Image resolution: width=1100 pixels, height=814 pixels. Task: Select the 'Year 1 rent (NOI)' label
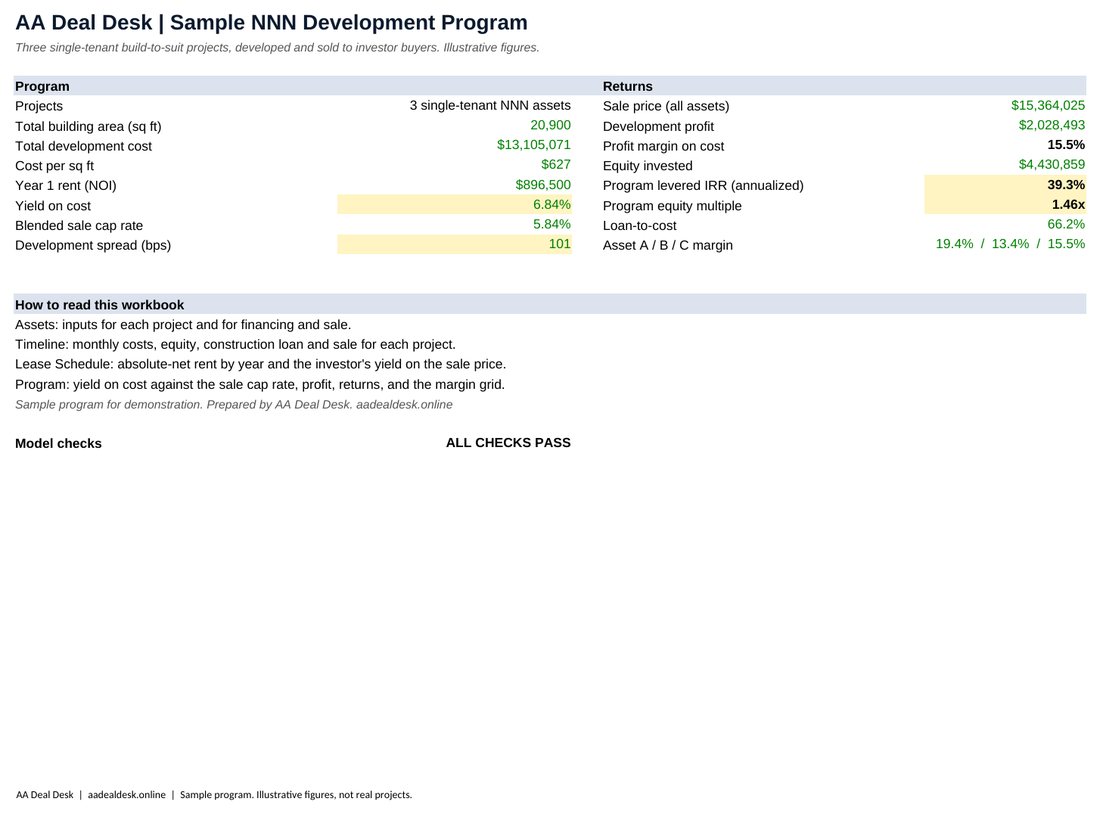pos(65,185)
